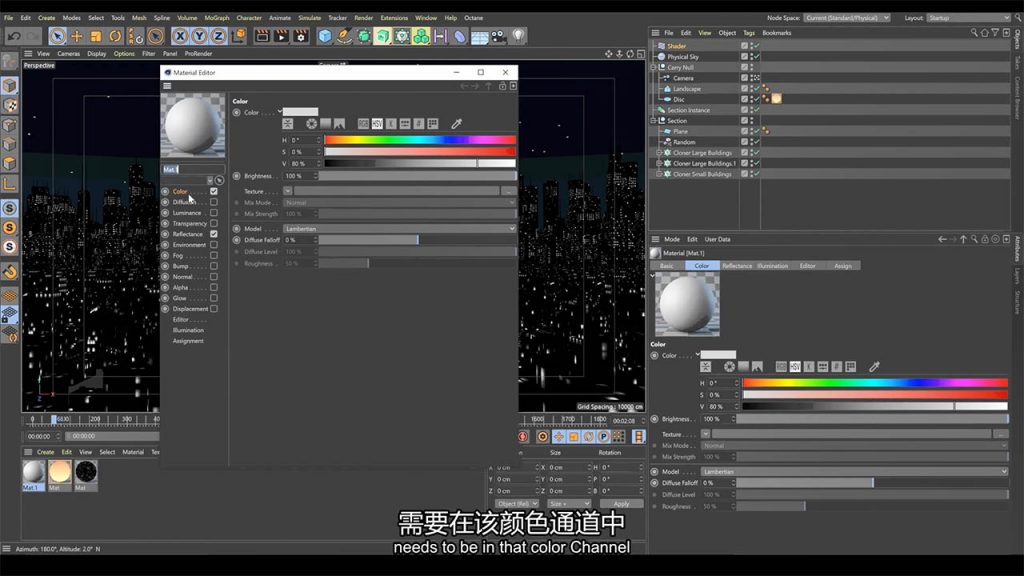Image resolution: width=1024 pixels, height=576 pixels.
Task: Collapse the Carry Null tree node
Action: pyautogui.click(x=654, y=67)
